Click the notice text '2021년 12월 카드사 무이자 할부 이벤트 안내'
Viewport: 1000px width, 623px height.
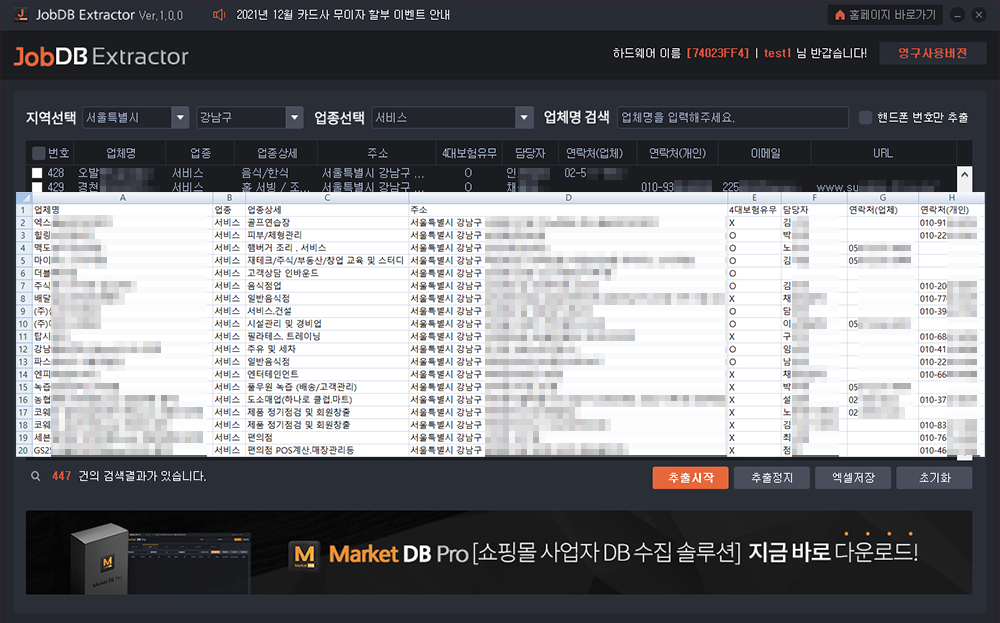[x=343, y=15]
